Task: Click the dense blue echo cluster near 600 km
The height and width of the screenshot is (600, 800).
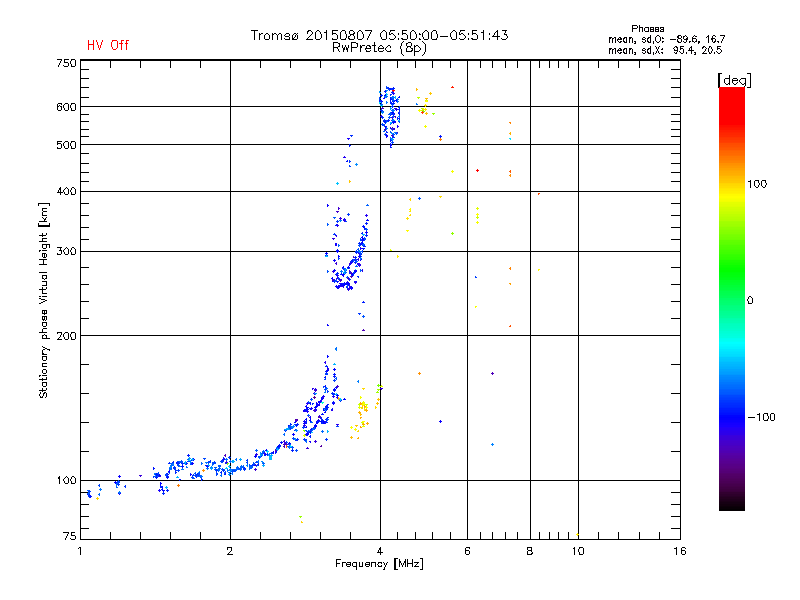Action: pos(390,116)
